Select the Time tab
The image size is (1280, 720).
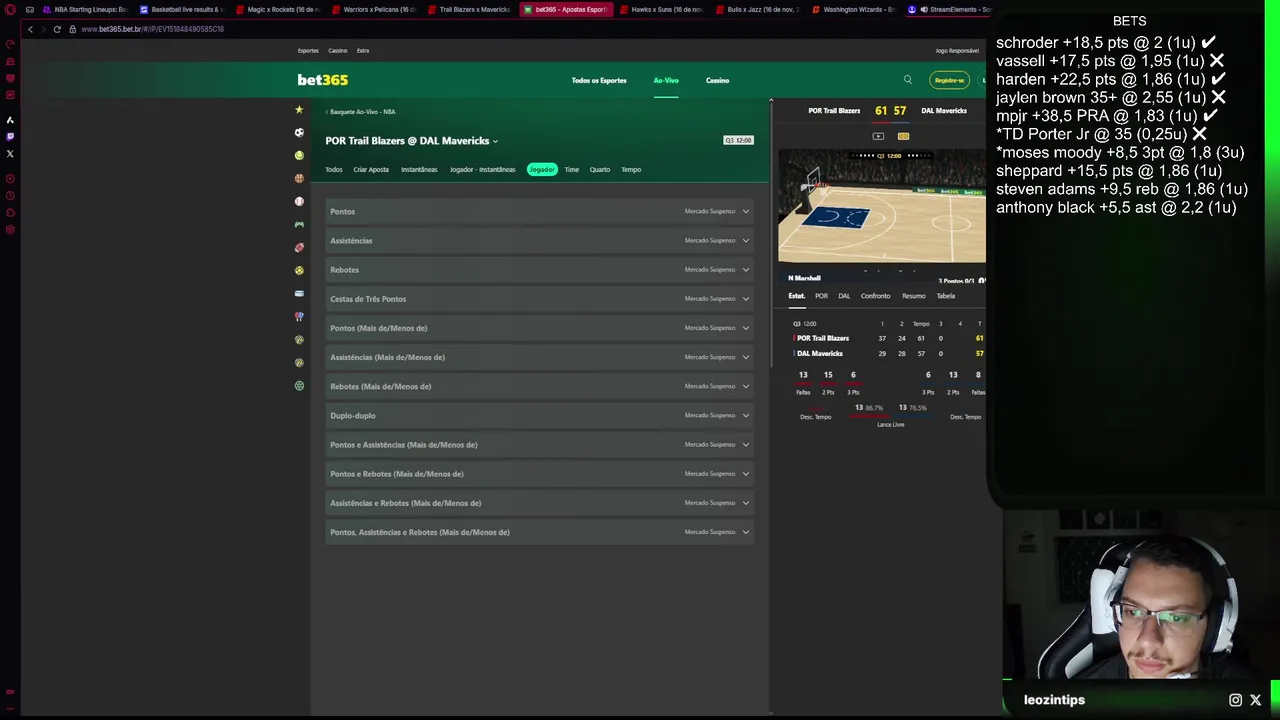tap(572, 169)
